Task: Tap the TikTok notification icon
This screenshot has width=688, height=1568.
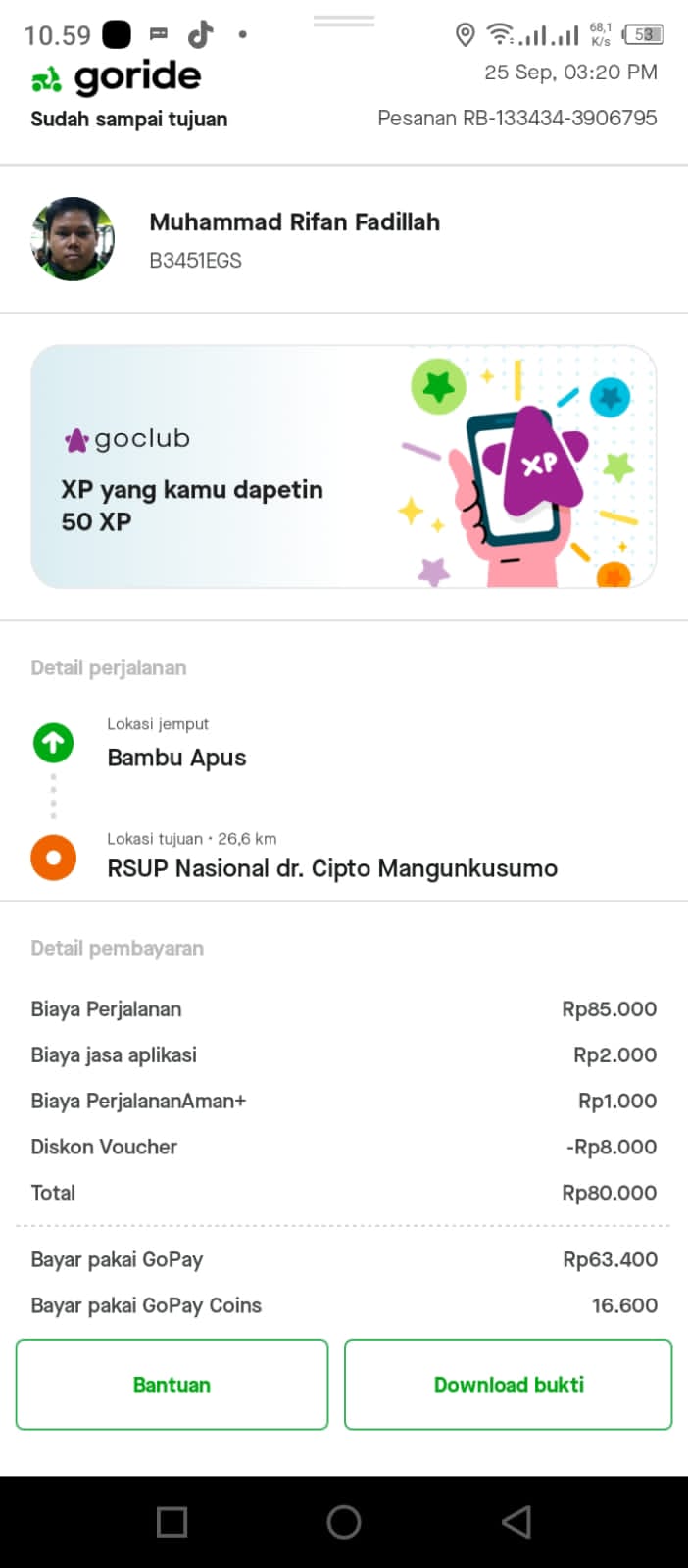Action: (201, 35)
